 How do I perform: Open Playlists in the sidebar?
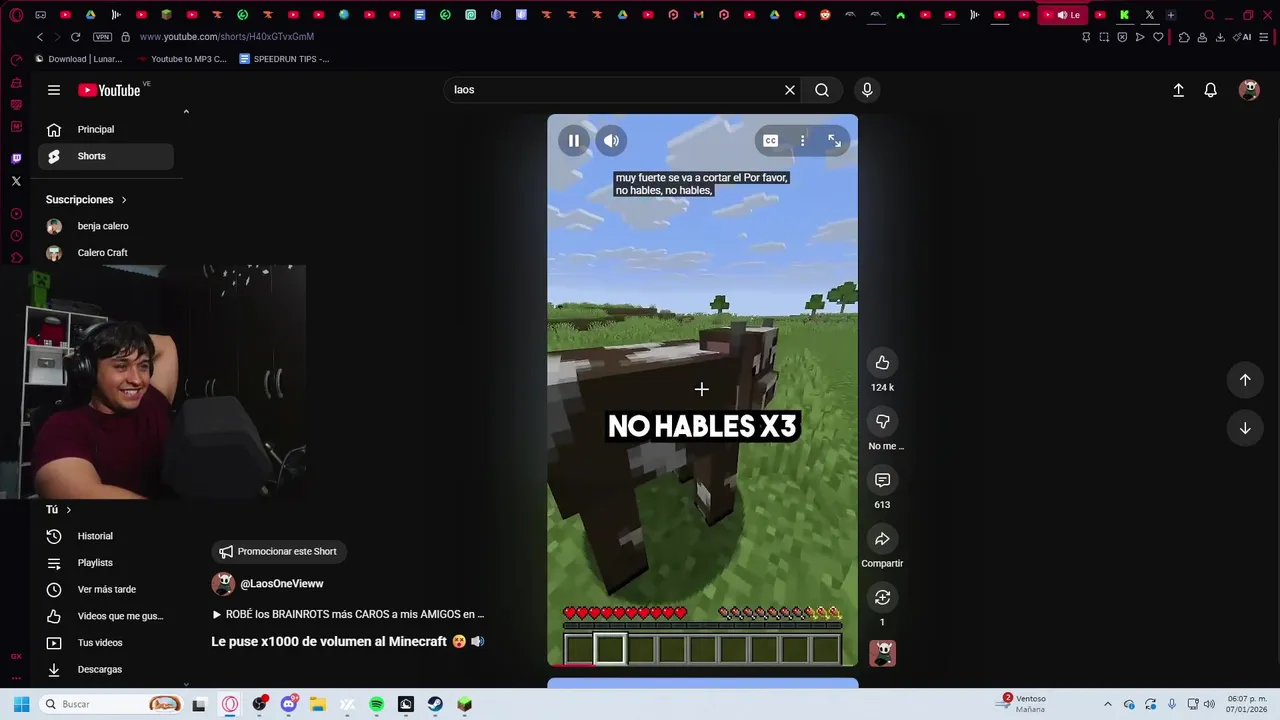(105, 563)
